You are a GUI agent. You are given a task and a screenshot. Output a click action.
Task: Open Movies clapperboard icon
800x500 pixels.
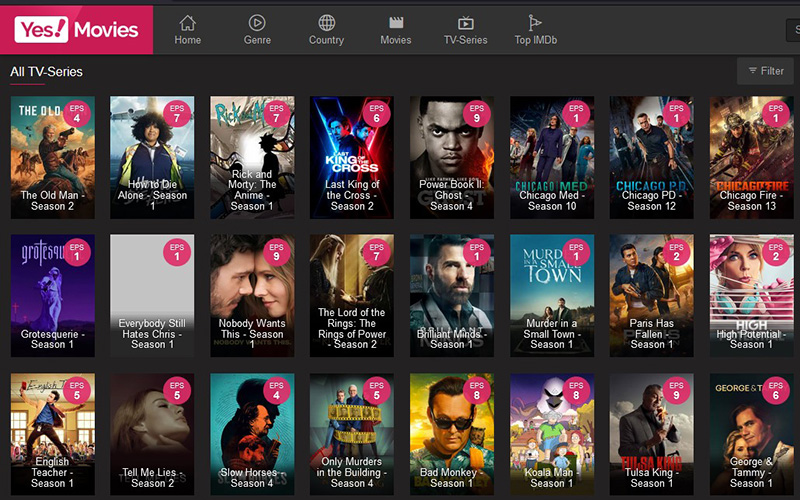click(x=396, y=23)
